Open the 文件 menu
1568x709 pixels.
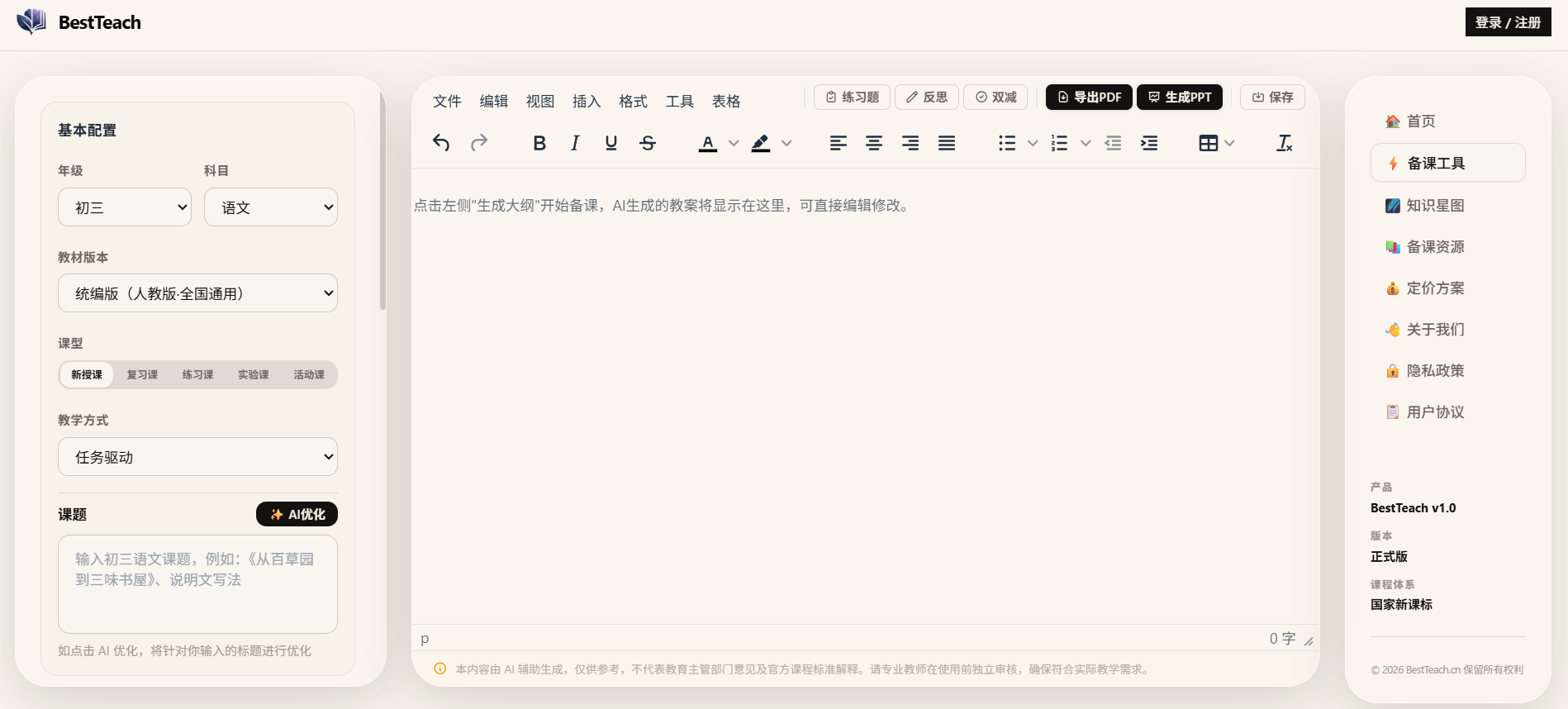click(447, 101)
